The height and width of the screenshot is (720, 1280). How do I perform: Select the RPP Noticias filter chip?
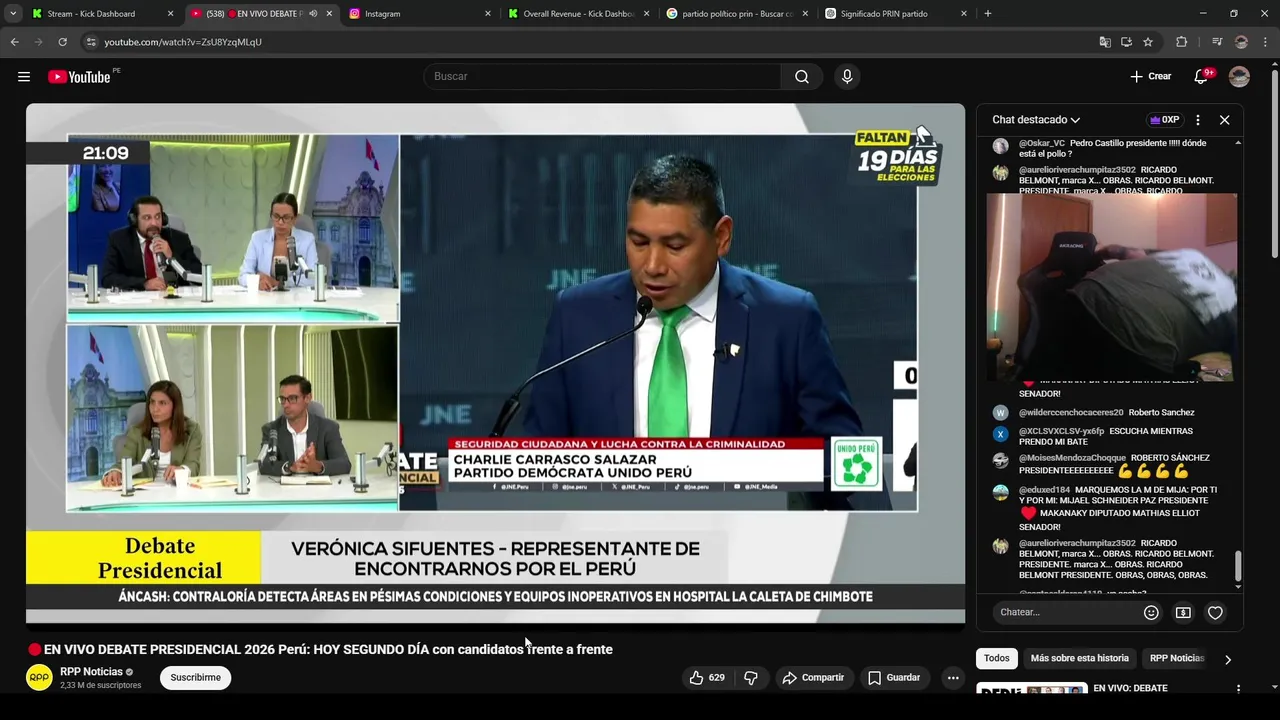pos(1176,659)
